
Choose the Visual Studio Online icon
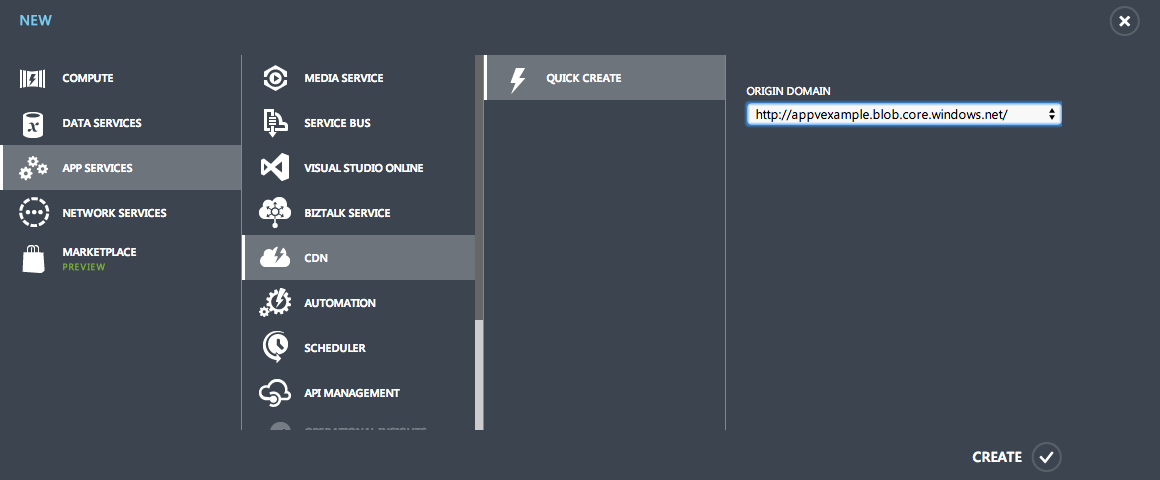tap(275, 168)
